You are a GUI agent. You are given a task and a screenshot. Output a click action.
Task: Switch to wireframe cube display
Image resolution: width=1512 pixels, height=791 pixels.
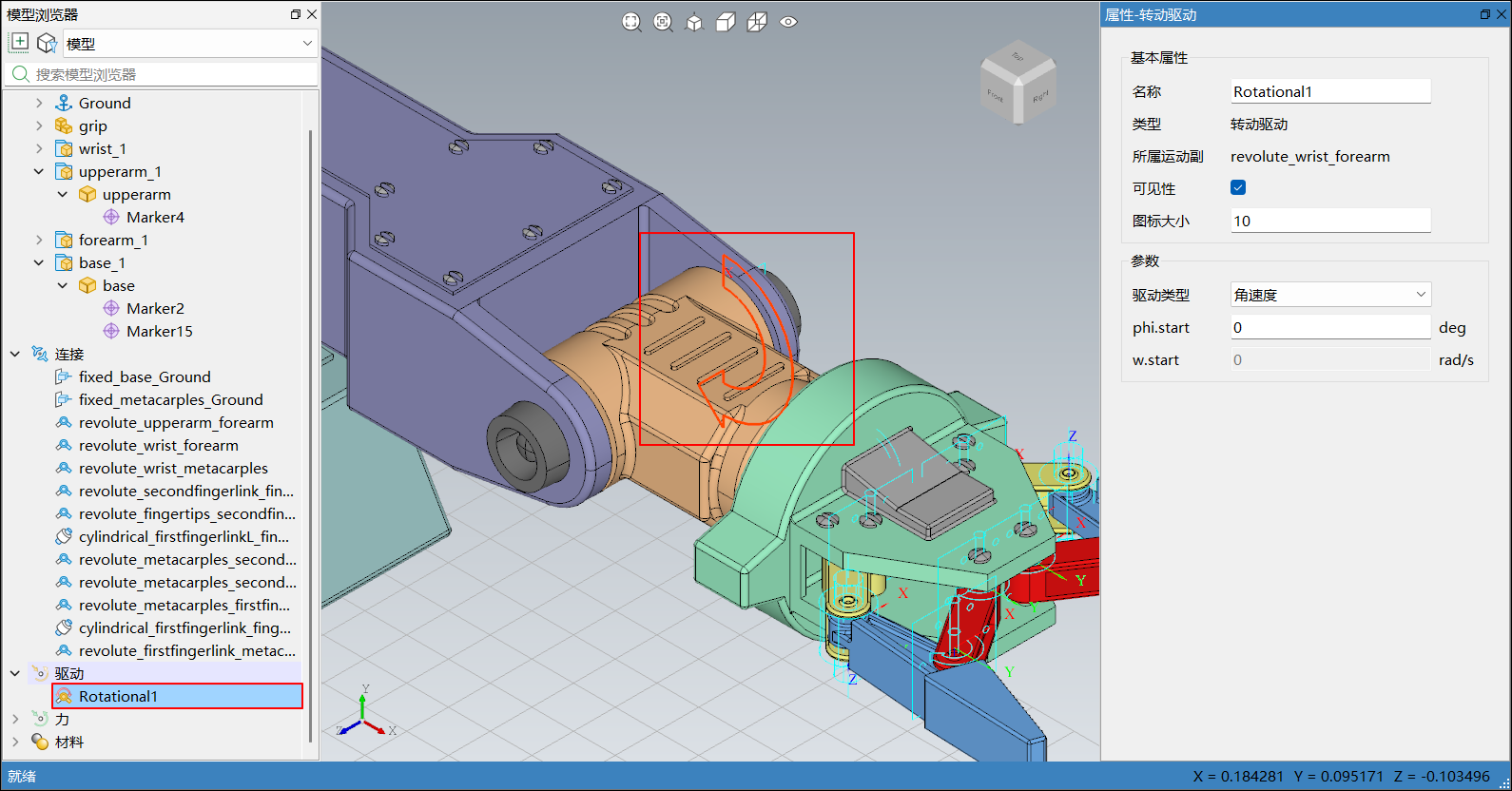[x=757, y=22]
